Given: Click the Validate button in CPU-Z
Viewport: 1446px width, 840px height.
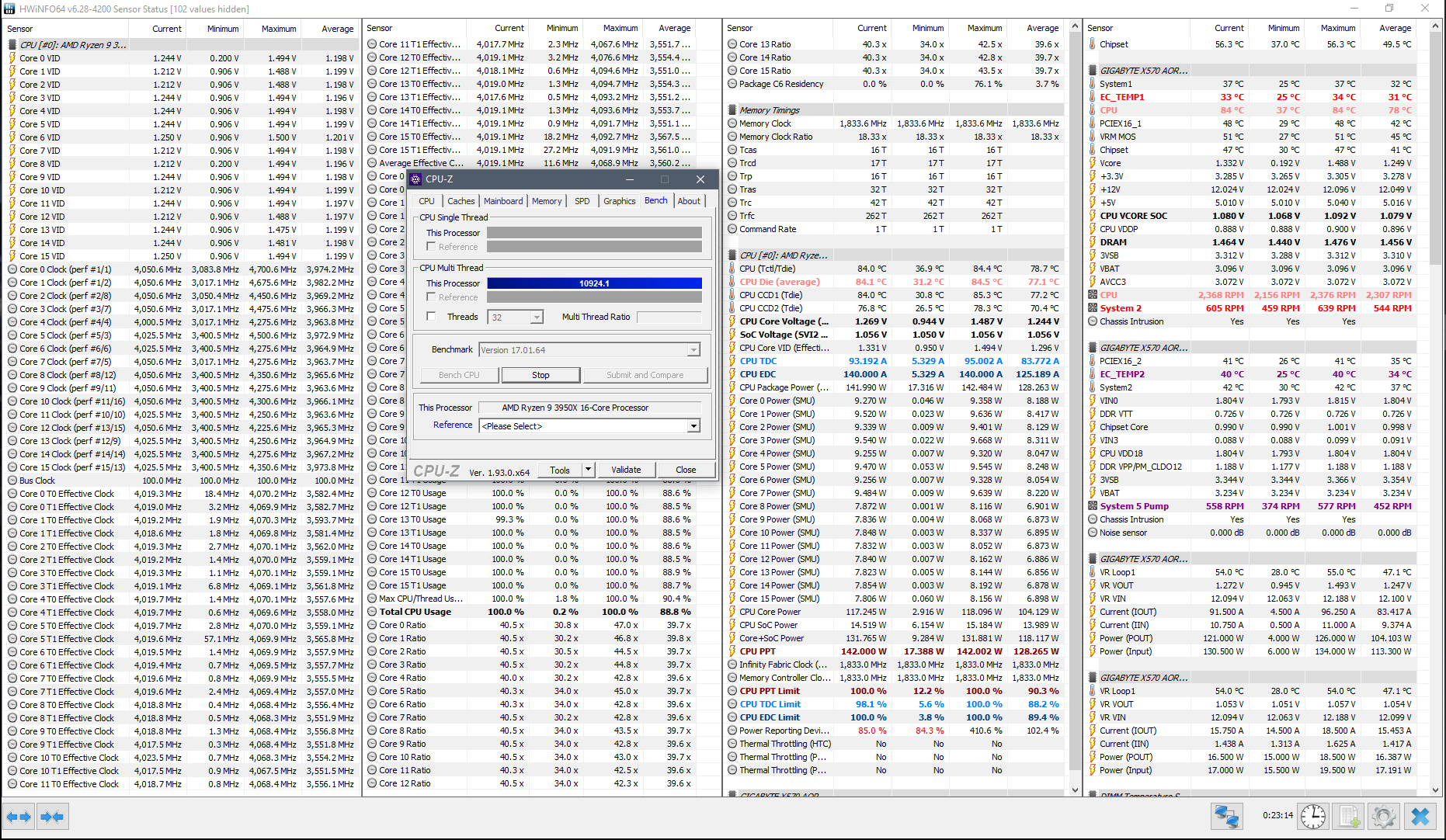Looking at the screenshot, I should point(626,470).
